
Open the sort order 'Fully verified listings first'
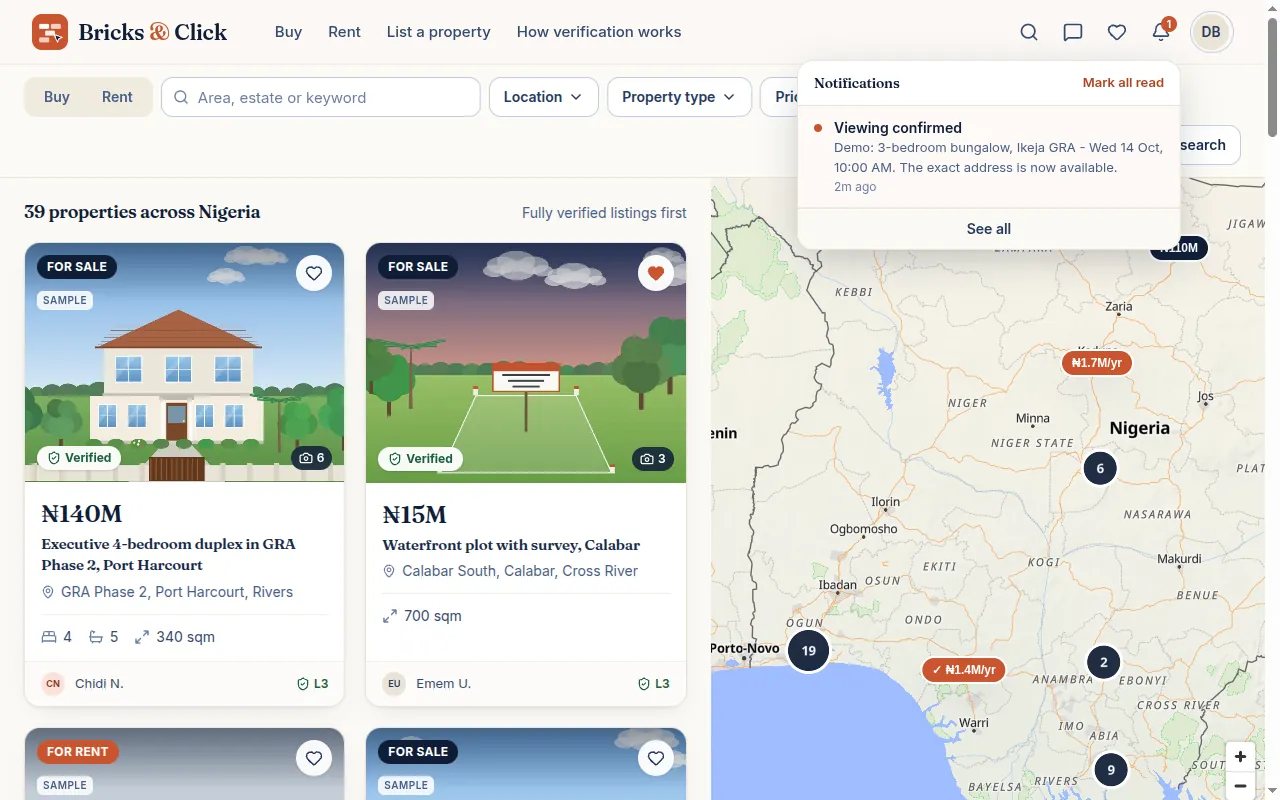[x=604, y=213]
